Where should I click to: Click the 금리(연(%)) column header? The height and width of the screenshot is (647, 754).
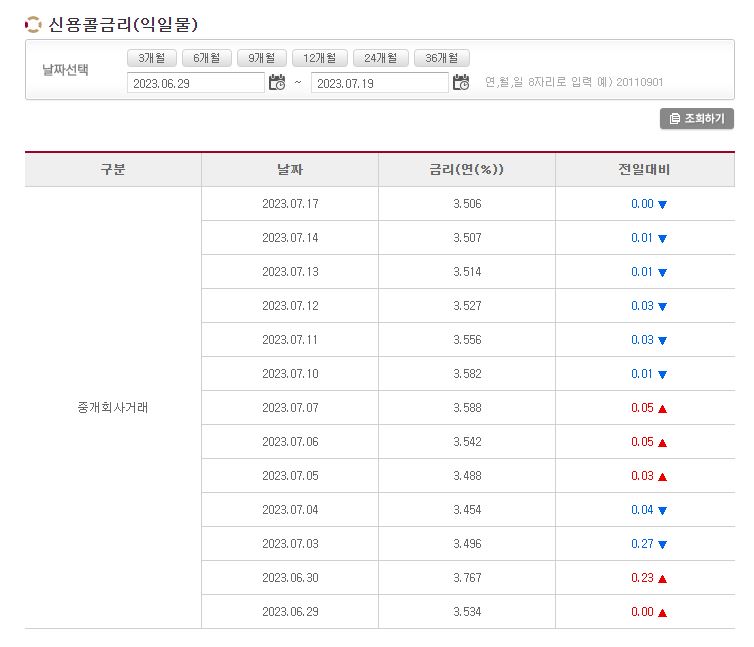click(466, 169)
